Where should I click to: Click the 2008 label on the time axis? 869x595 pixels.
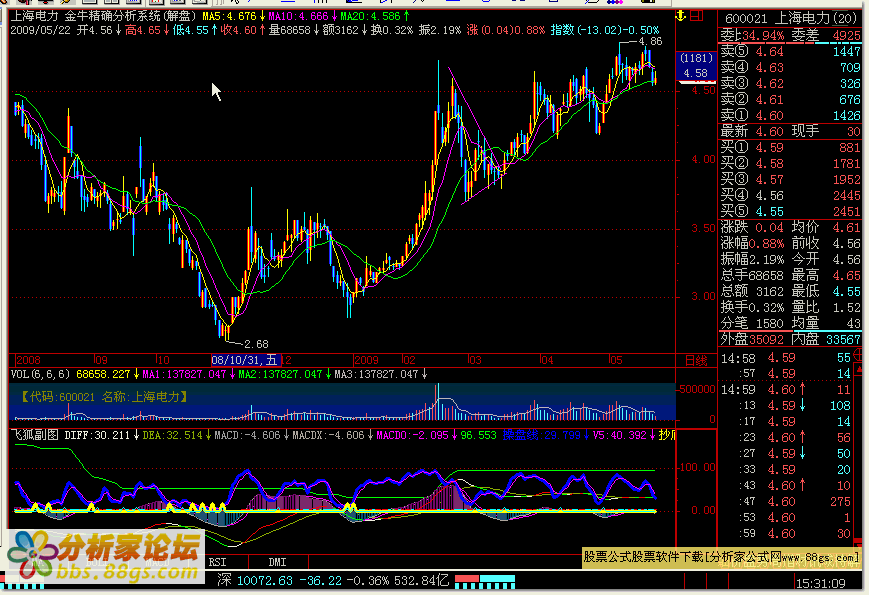pos(28,360)
